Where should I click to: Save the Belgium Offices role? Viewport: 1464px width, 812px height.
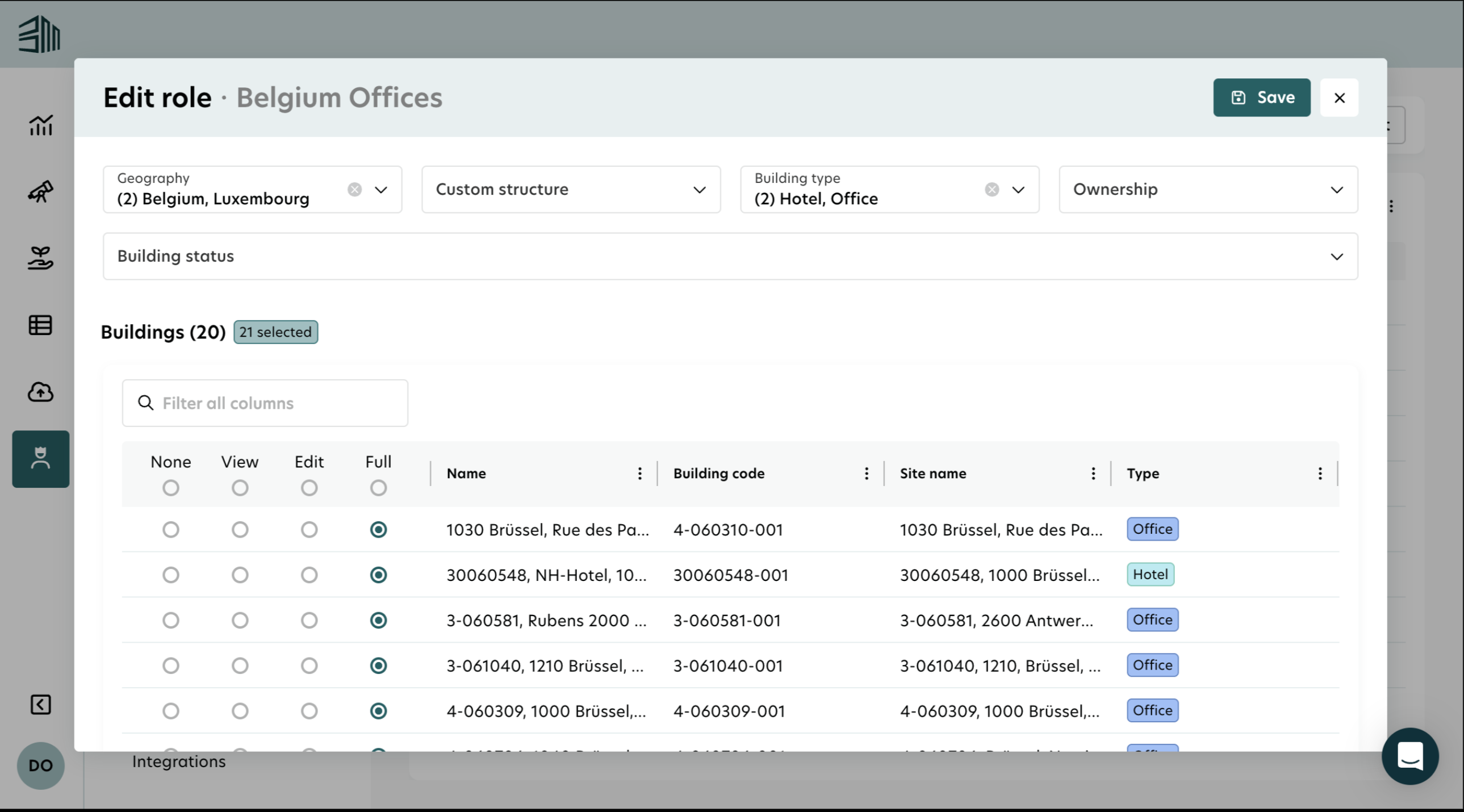pos(1262,98)
